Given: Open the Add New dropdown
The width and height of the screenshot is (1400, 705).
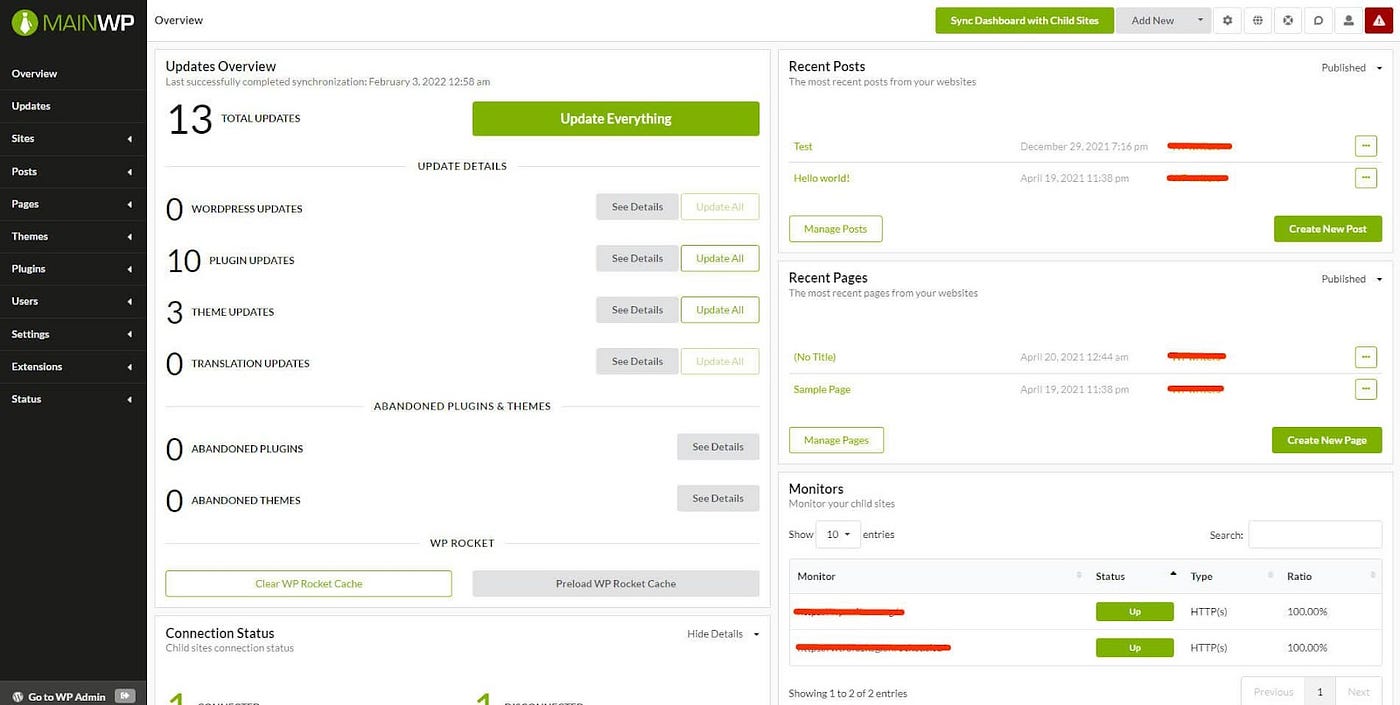Looking at the screenshot, I should click(1163, 20).
